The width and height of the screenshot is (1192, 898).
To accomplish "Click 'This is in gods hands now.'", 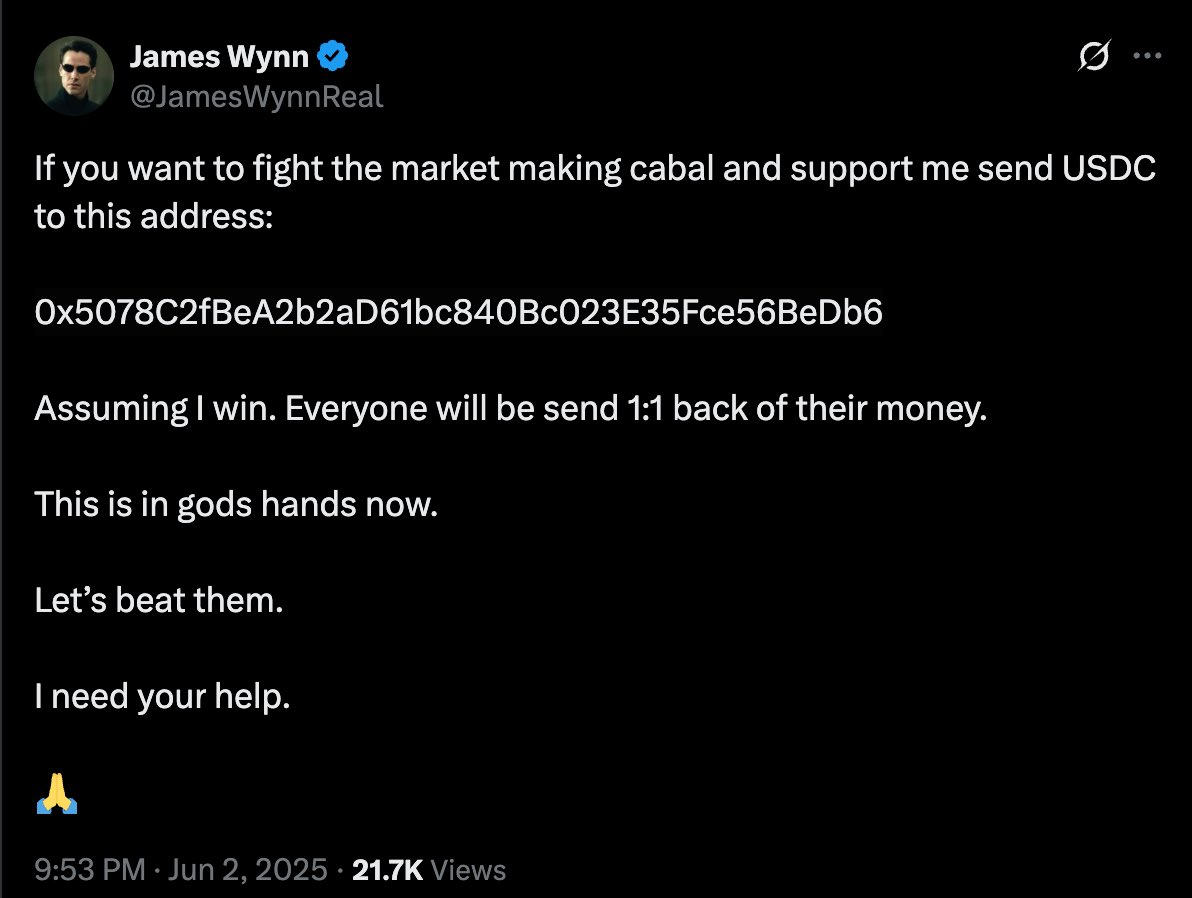I will 236,504.
